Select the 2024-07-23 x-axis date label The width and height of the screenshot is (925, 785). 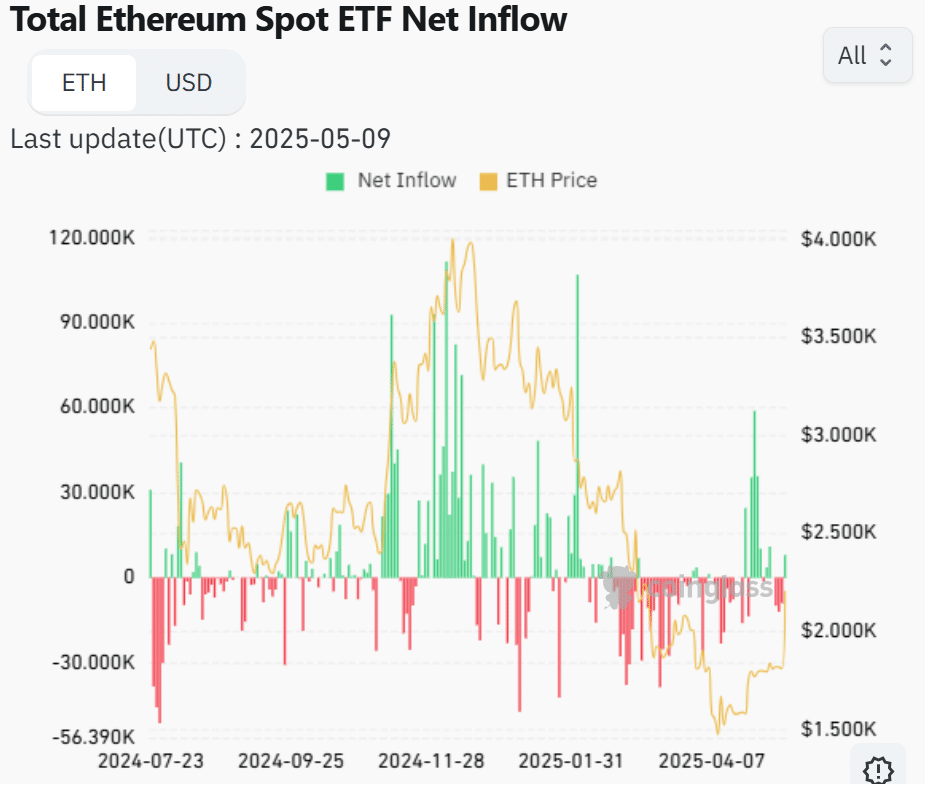[x=151, y=761]
